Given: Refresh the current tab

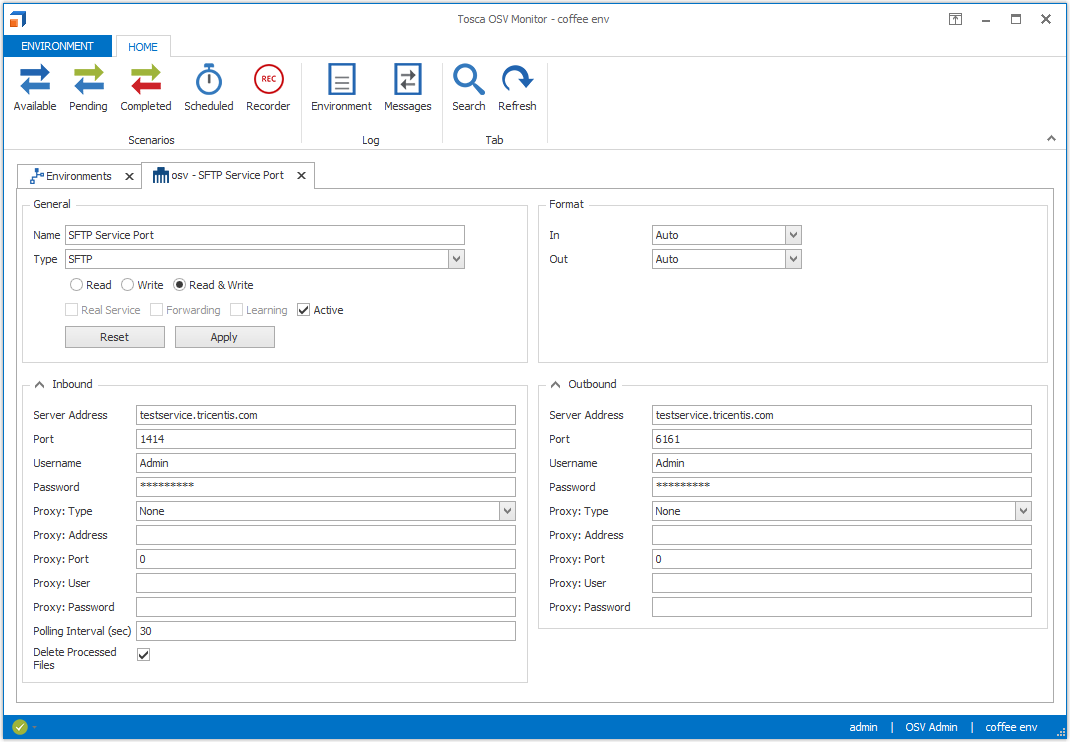Looking at the screenshot, I should pyautogui.click(x=517, y=88).
